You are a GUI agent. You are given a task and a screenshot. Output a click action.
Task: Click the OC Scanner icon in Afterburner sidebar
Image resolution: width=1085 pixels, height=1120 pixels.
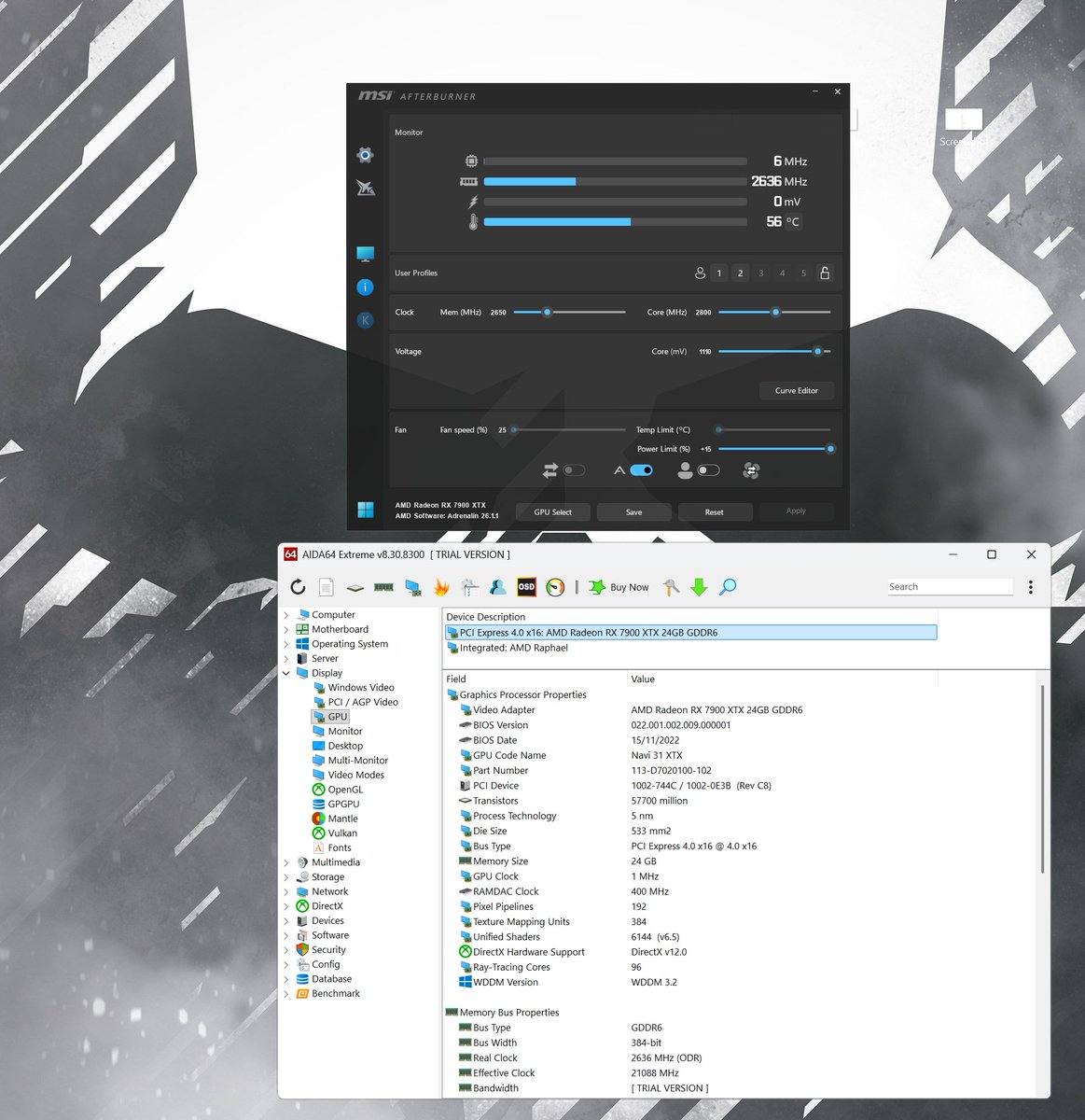[365, 188]
